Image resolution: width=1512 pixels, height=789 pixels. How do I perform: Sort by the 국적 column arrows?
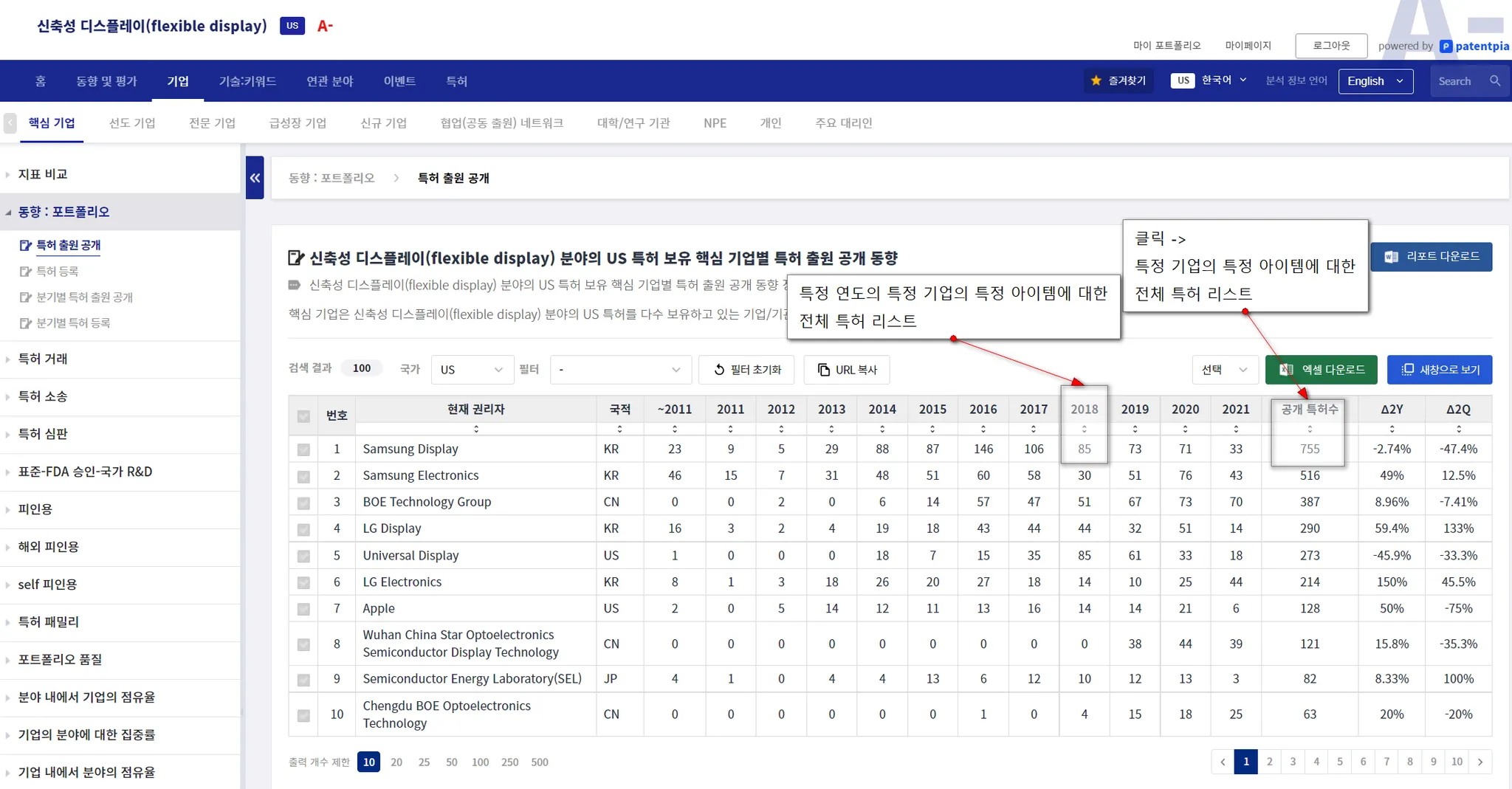pos(619,429)
